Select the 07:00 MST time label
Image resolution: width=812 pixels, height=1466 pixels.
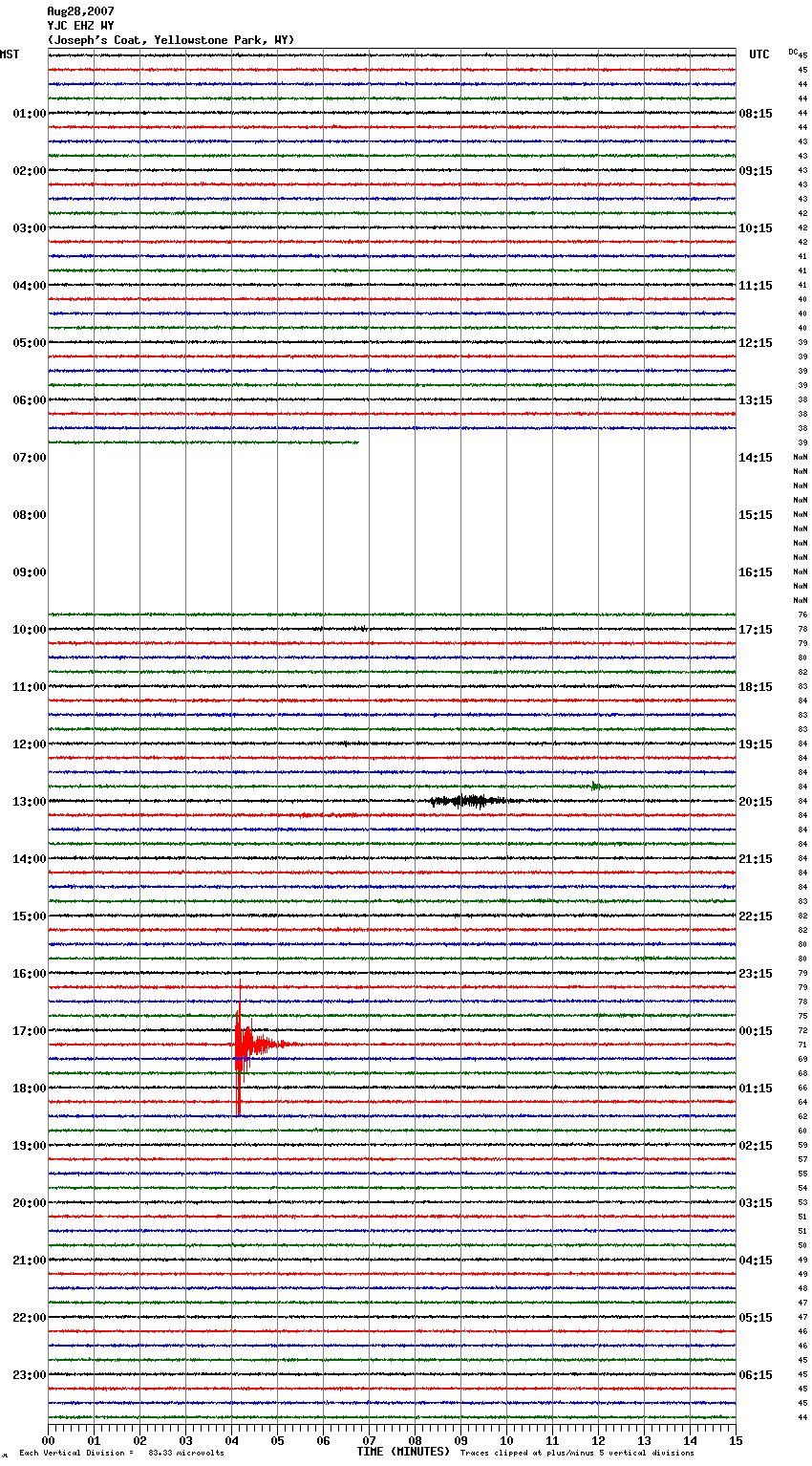(x=29, y=458)
